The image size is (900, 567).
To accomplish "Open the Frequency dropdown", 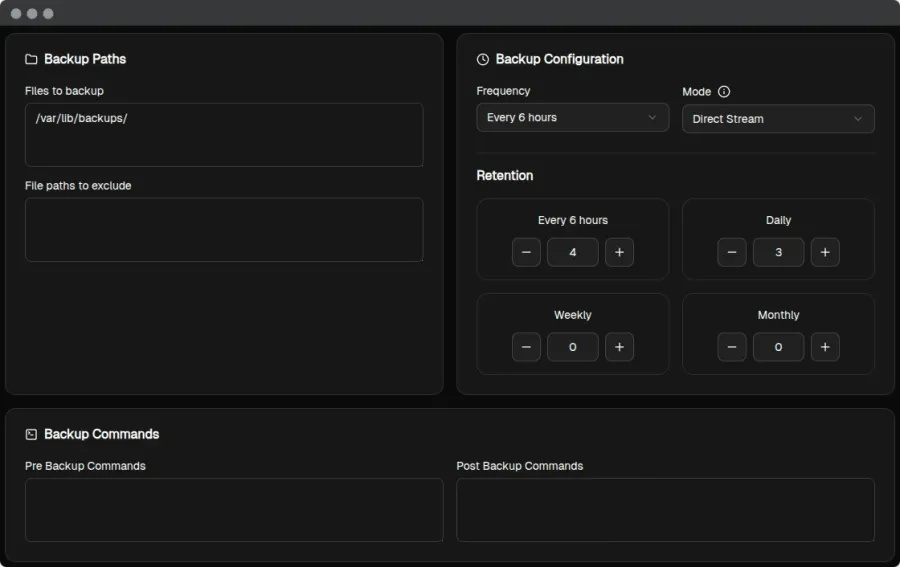I will click(572, 117).
